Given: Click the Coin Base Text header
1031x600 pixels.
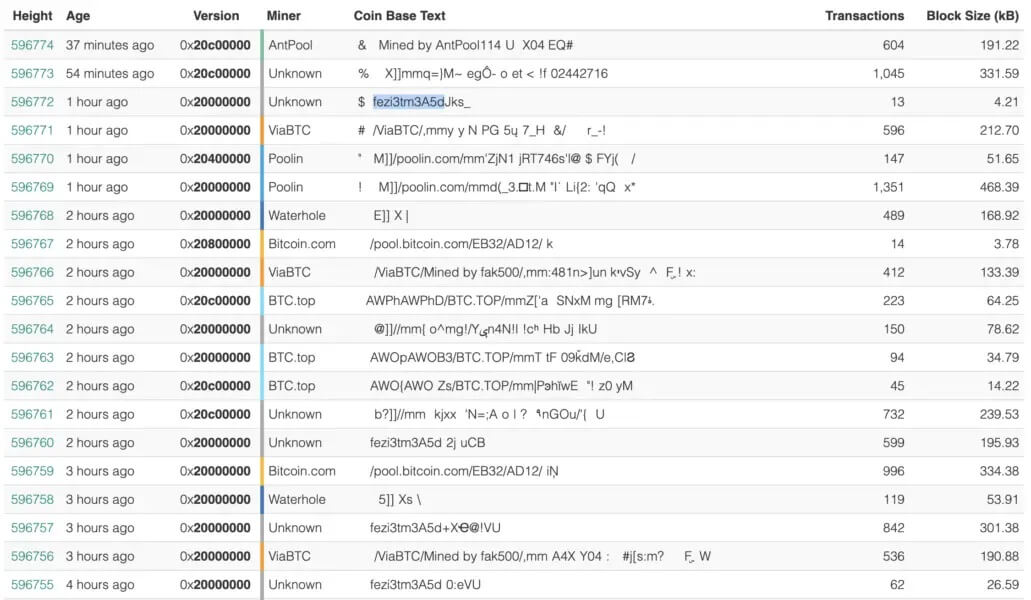Looking at the screenshot, I should click(x=400, y=16).
